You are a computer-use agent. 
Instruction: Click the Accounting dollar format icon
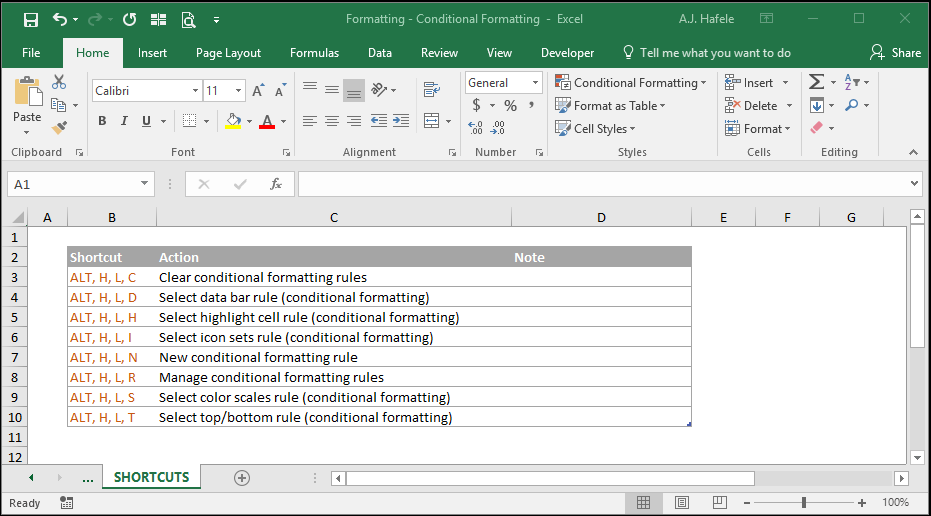point(476,106)
